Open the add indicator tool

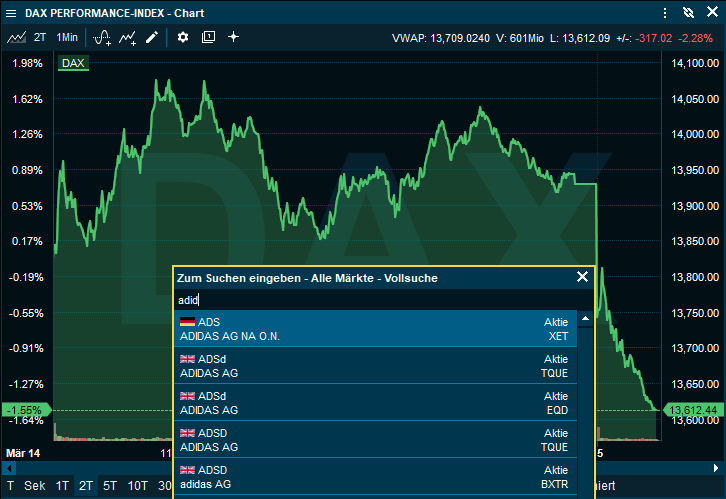pos(102,37)
